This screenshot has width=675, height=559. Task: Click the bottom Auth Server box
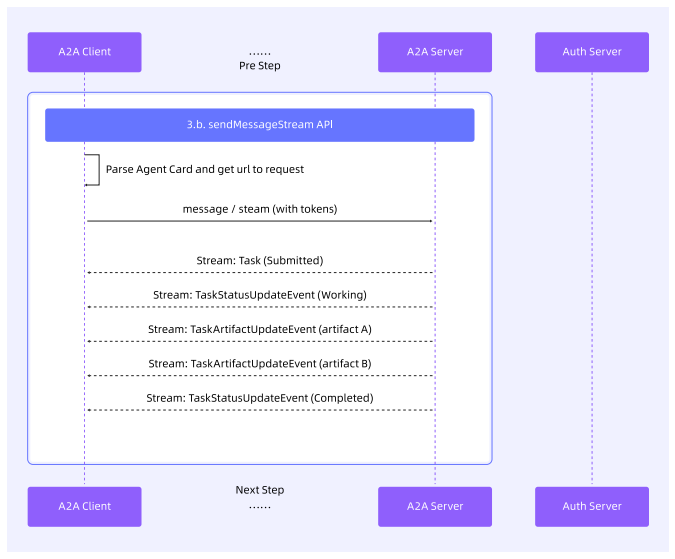tap(592, 506)
